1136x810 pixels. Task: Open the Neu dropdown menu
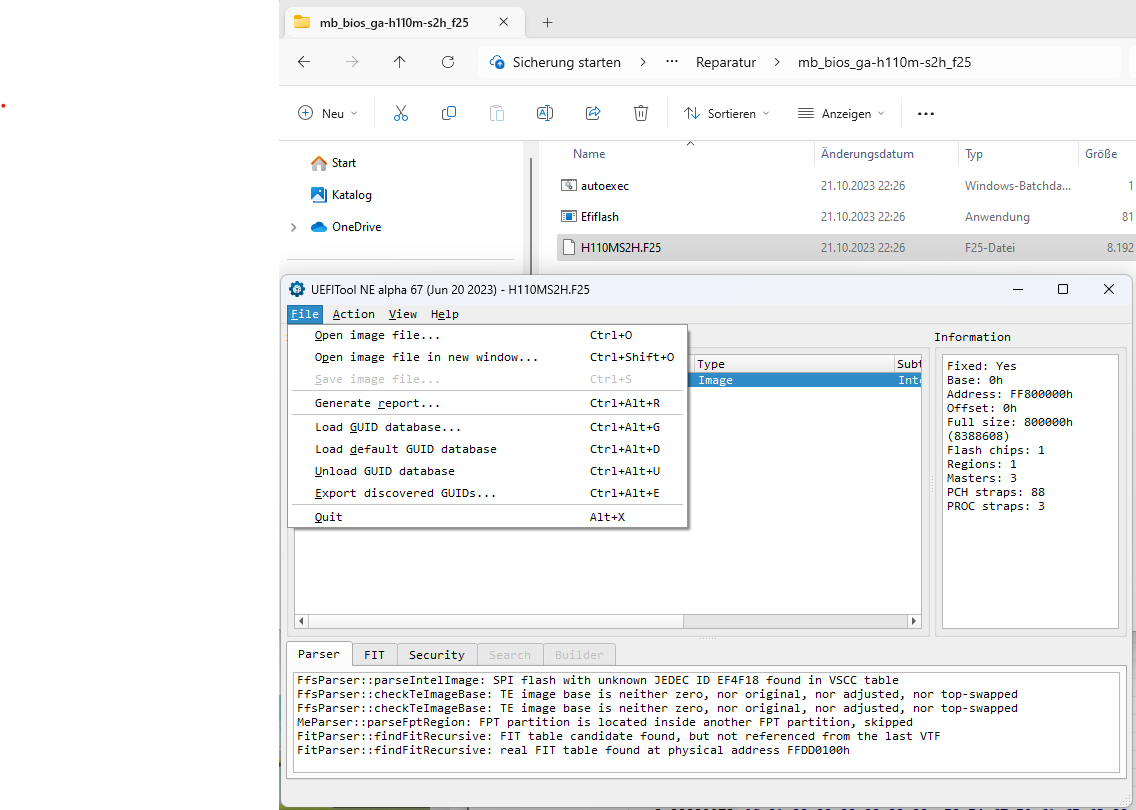point(327,113)
